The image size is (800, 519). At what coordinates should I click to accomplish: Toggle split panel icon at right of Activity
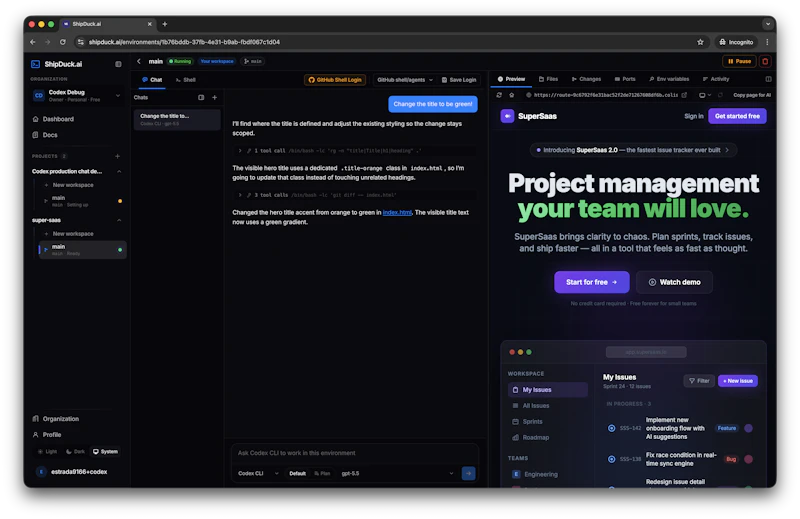(x=768, y=79)
